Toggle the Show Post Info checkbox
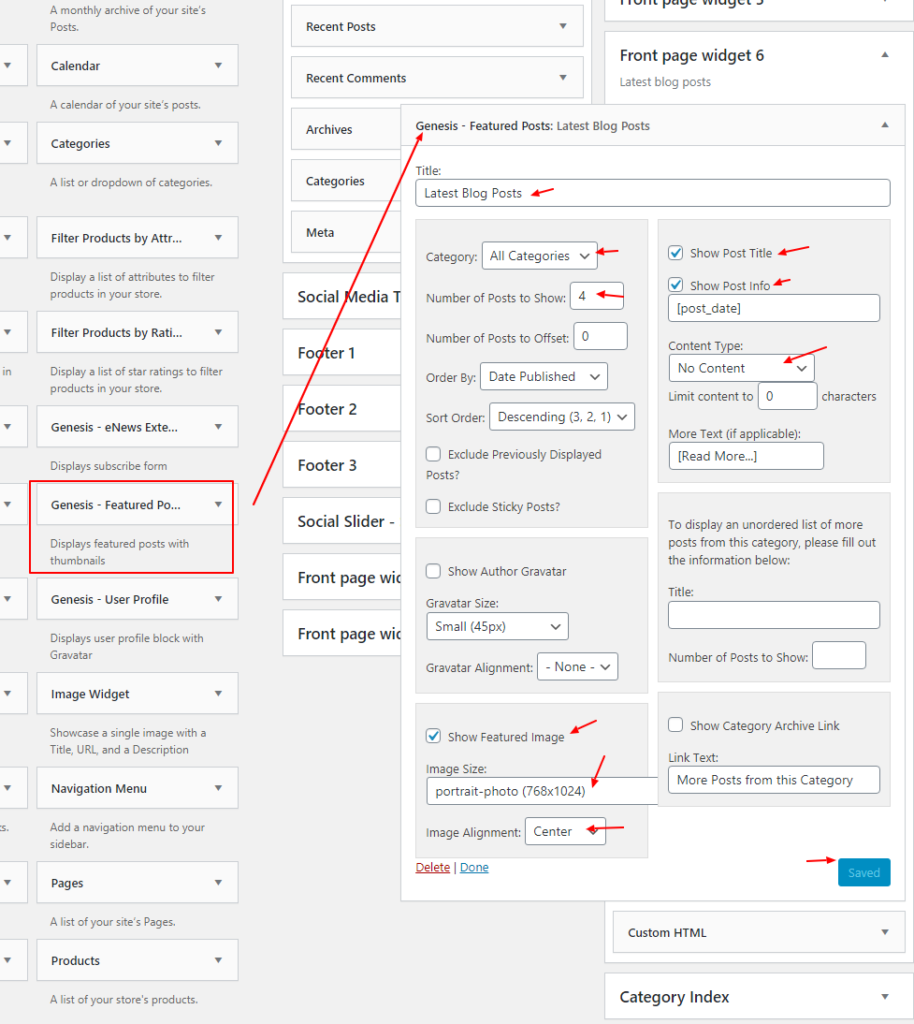914x1024 pixels. point(676,285)
